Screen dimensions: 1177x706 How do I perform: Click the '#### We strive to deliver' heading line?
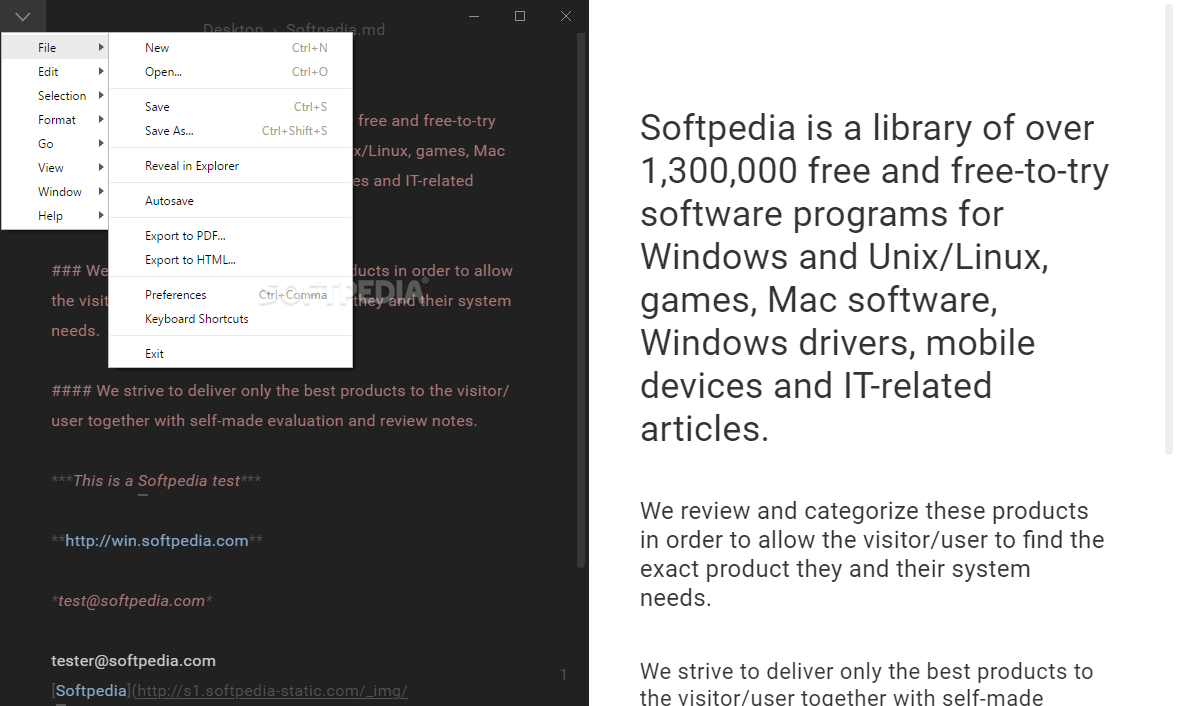[280, 406]
